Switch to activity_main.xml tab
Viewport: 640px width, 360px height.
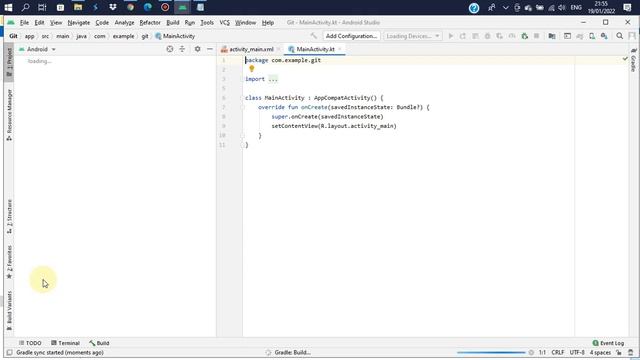coord(251,49)
